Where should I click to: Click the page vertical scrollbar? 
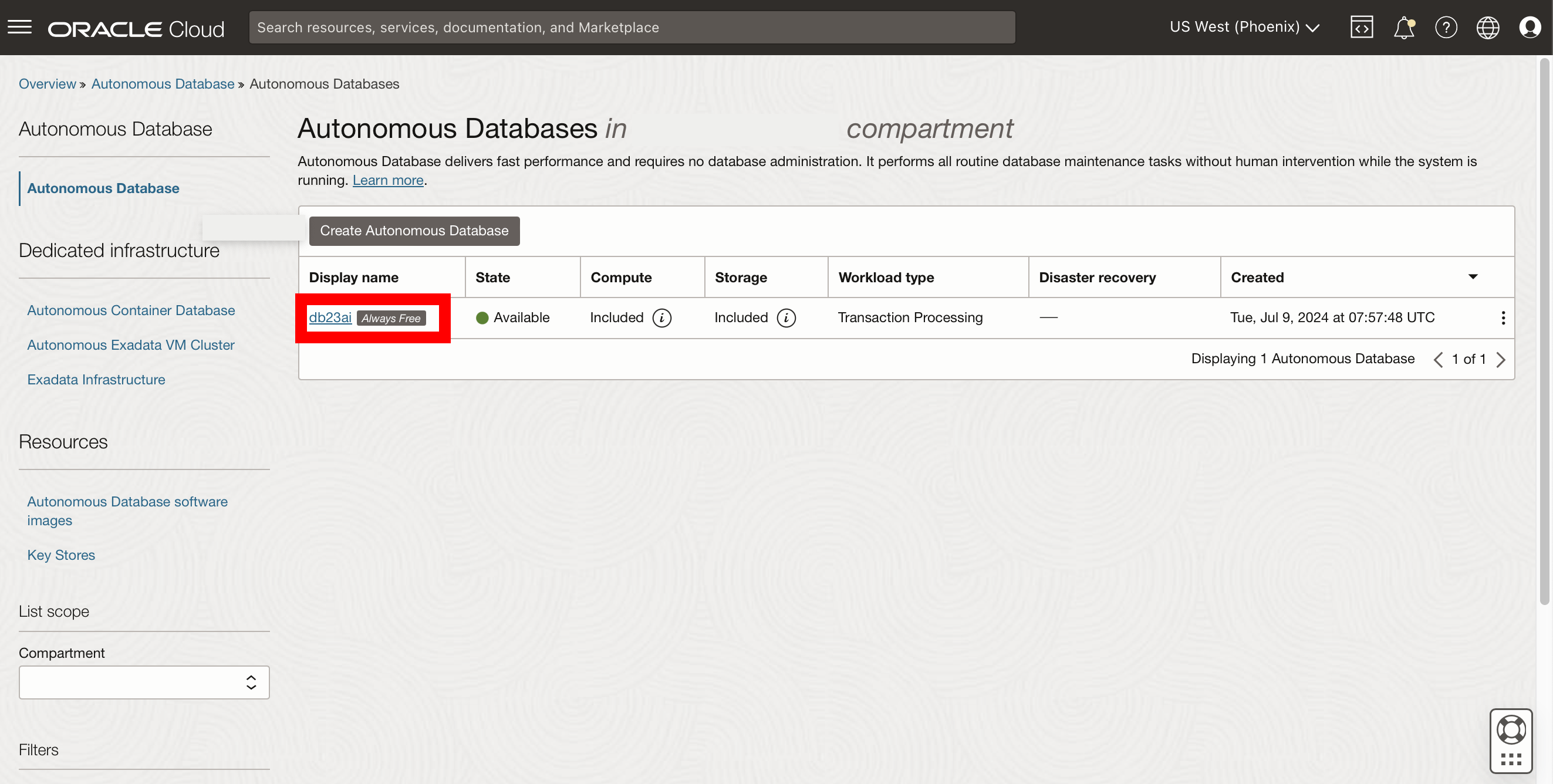pos(1544,332)
